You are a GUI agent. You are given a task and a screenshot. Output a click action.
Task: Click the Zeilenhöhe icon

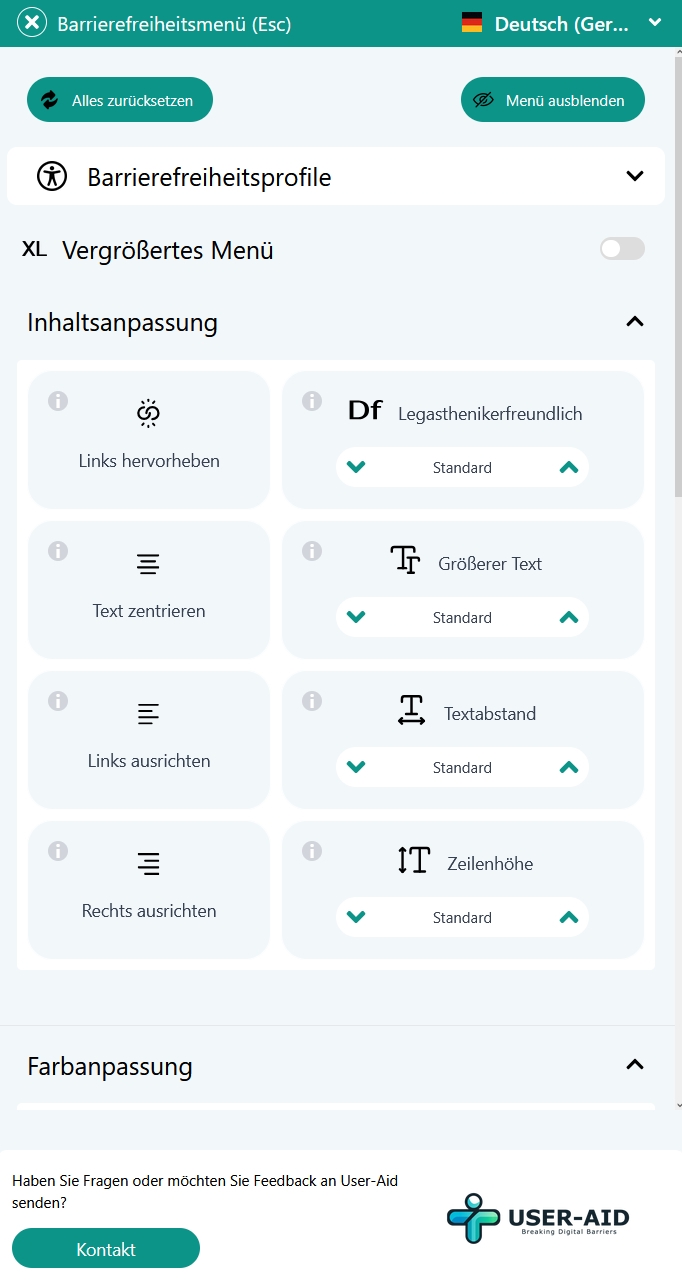412,861
